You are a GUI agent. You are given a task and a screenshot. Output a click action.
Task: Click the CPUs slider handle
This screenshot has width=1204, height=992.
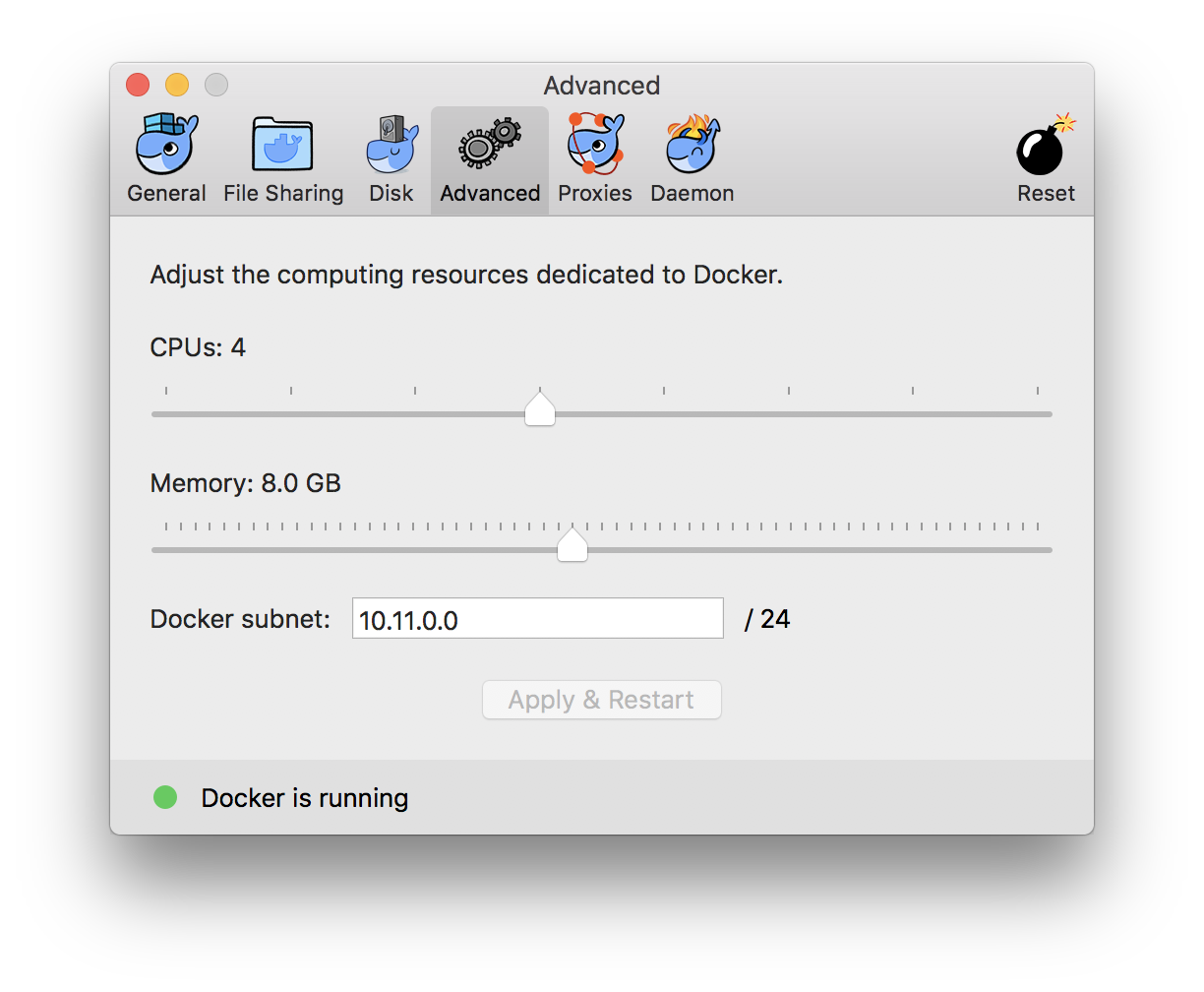click(540, 409)
